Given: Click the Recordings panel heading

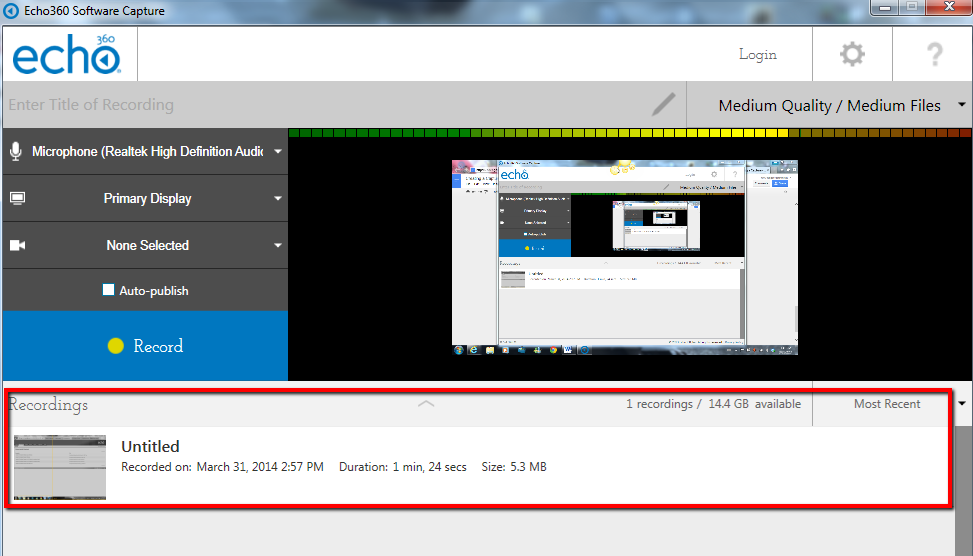Looking at the screenshot, I should pos(48,405).
